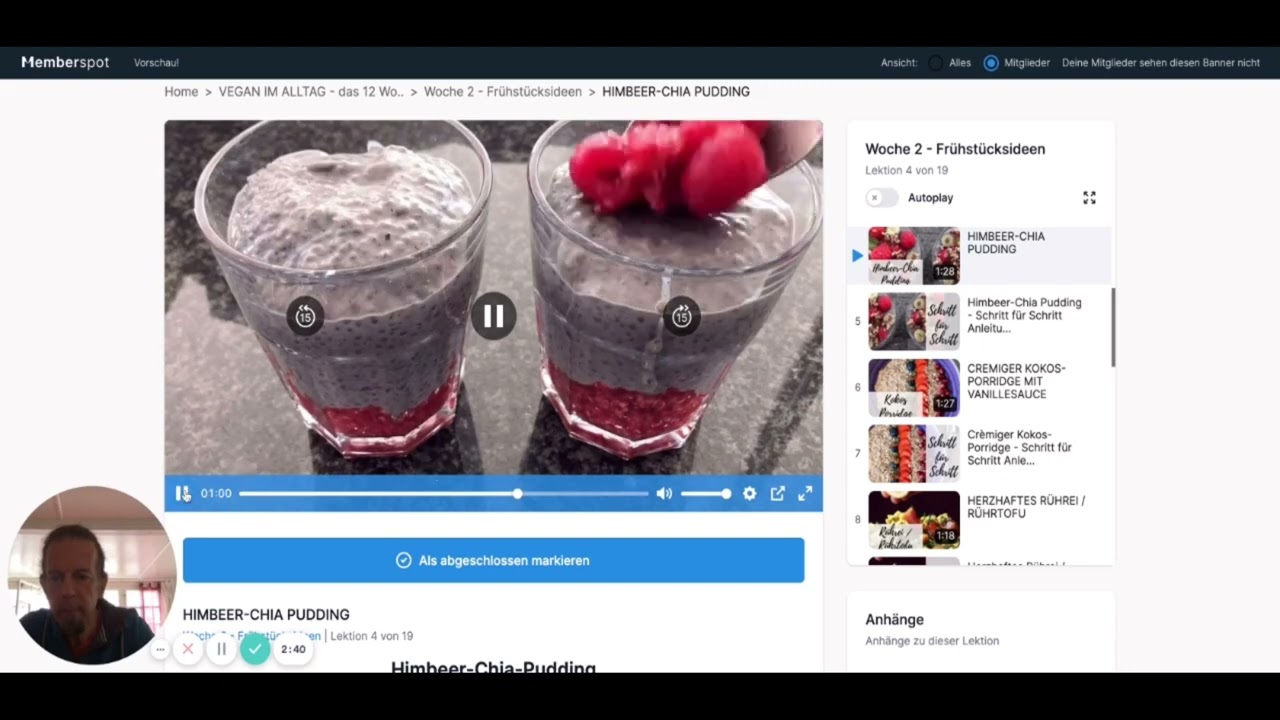The height and width of the screenshot is (720, 1280).
Task: Open video settings gear
Action: pos(749,493)
